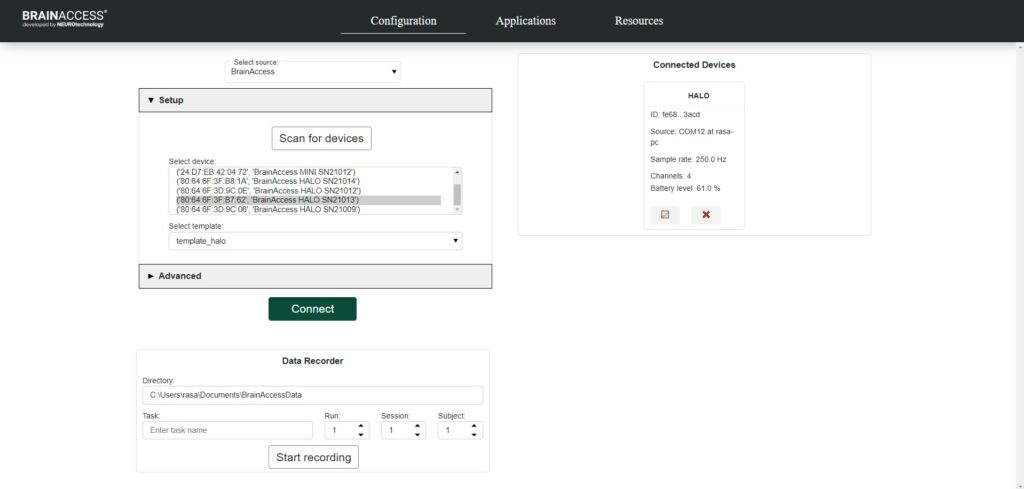This screenshot has width=1024, height=489.
Task: Open the Select source dropdown
Action: [313, 72]
